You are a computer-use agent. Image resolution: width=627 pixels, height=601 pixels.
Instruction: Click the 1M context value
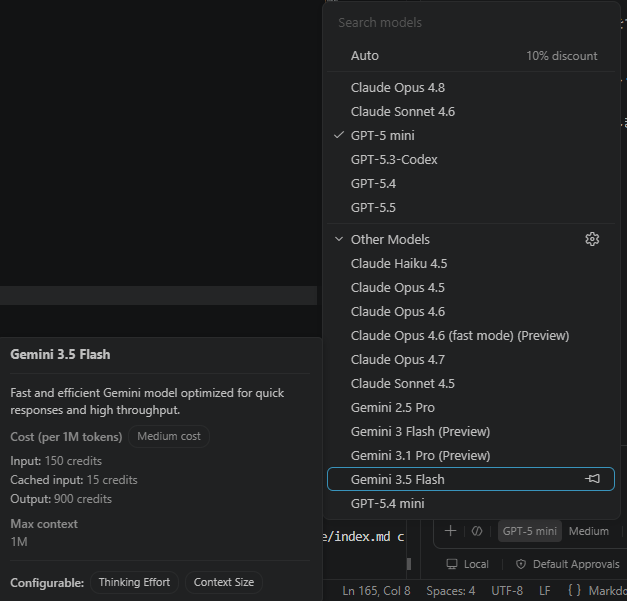point(19,542)
